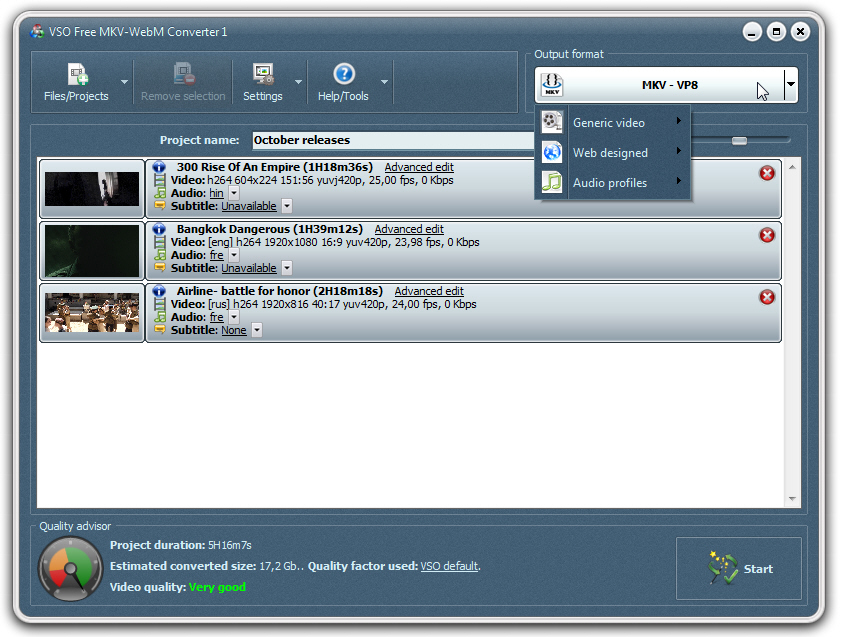Click the VSO app icon in title bar

(38, 32)
